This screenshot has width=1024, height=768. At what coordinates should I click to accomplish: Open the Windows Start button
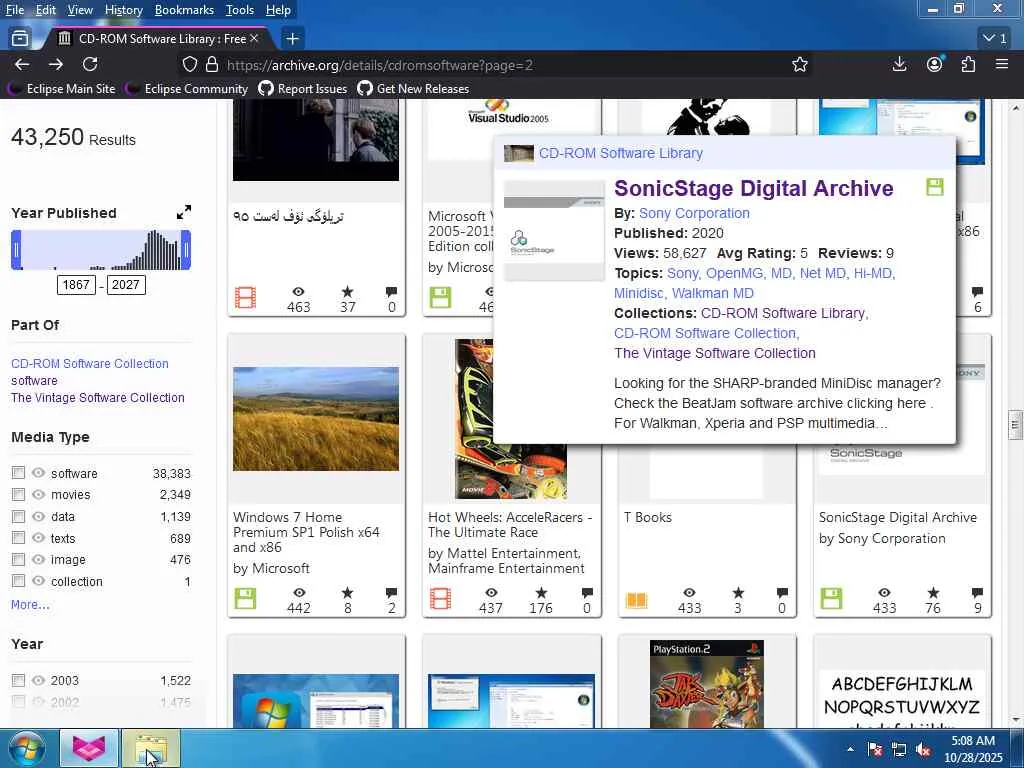tap(27, 748)
